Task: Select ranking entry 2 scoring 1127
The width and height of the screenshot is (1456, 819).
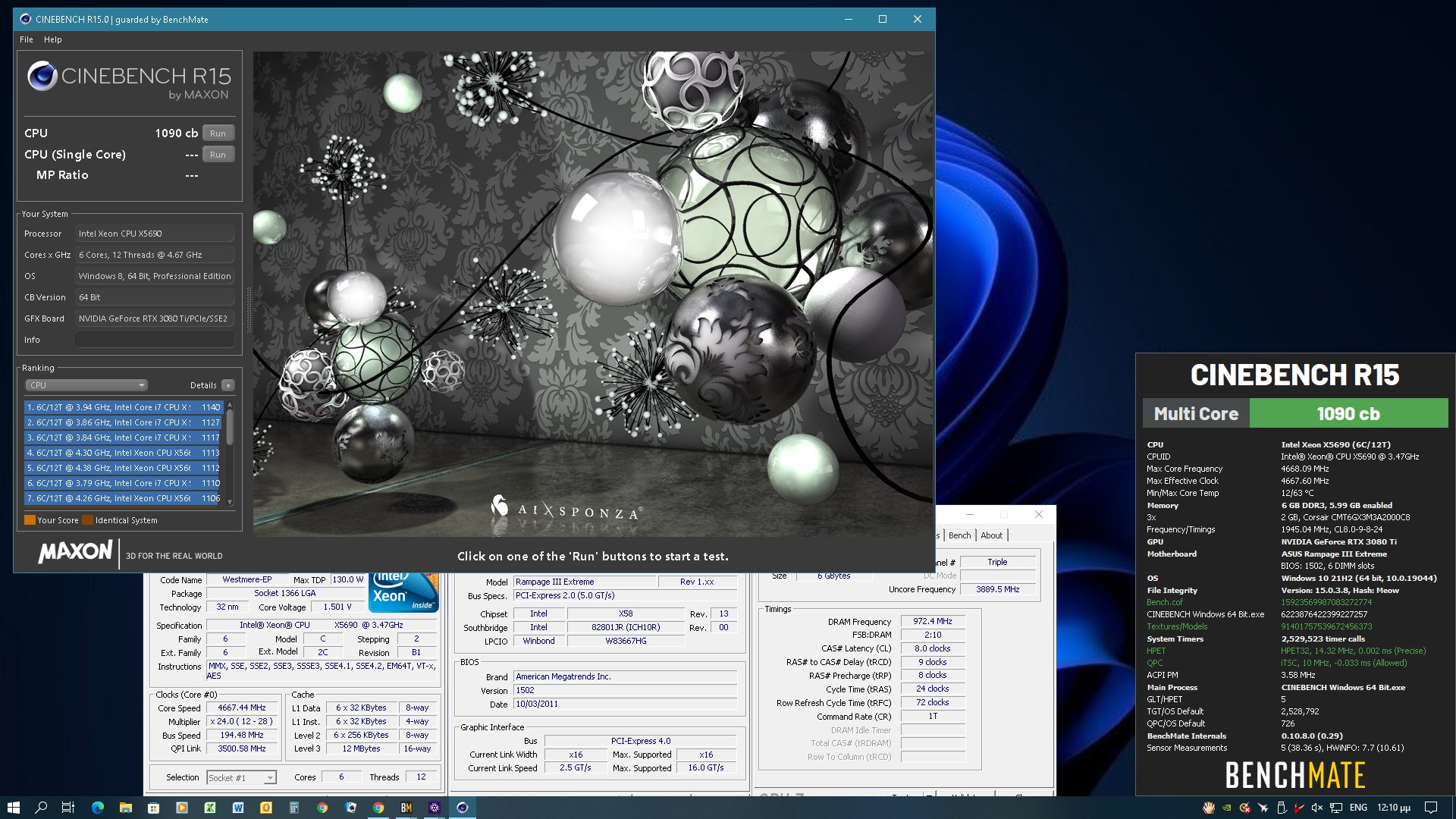Action: [124, 422]
